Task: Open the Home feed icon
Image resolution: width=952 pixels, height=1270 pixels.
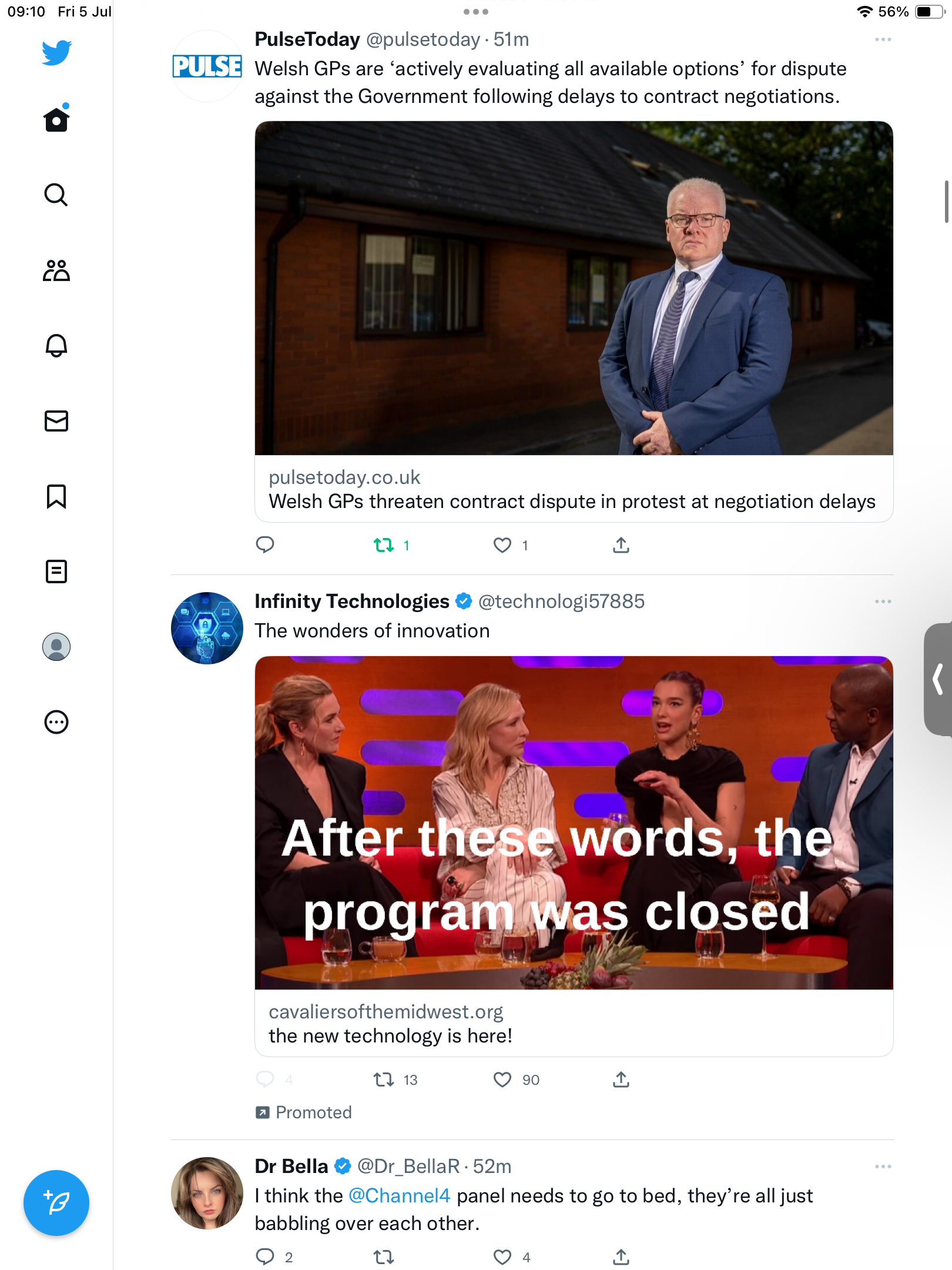Action: pos(56,119)
